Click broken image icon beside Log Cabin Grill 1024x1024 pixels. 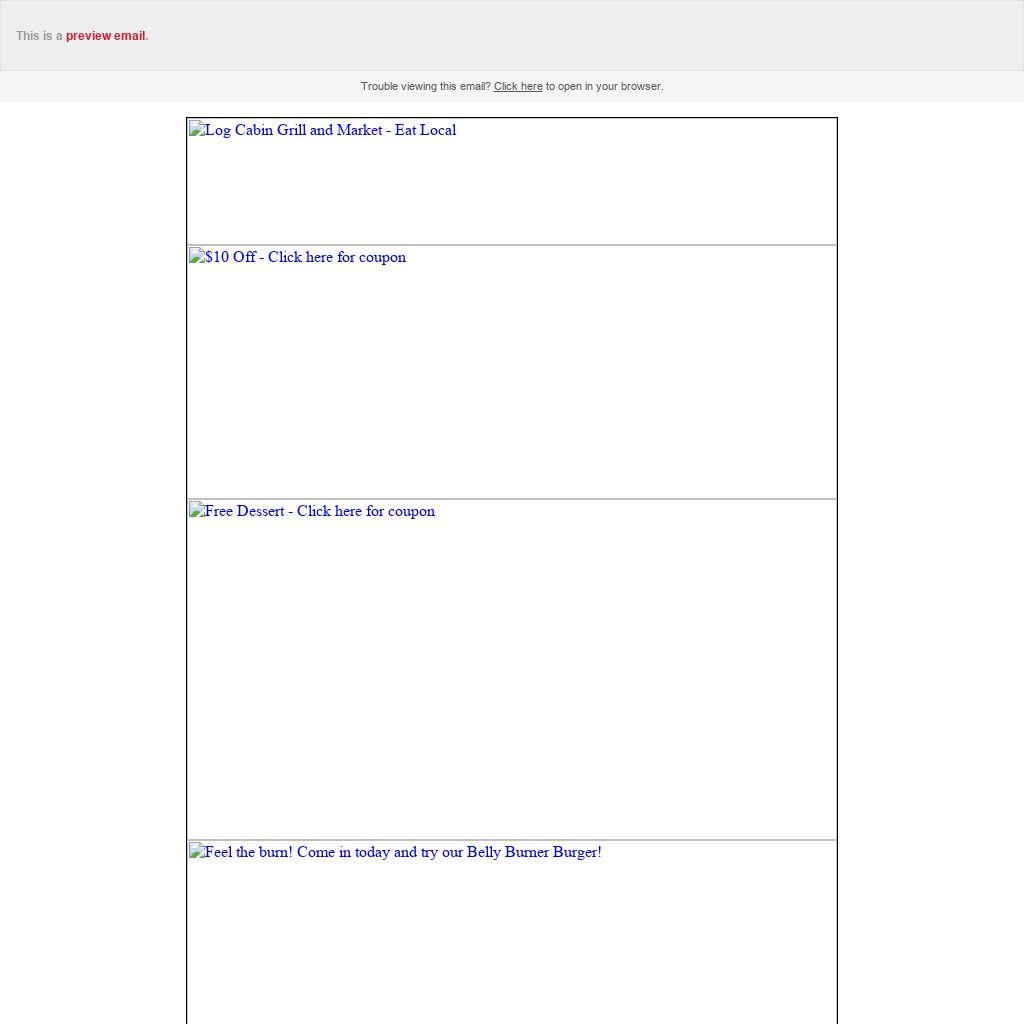(196, 130)
